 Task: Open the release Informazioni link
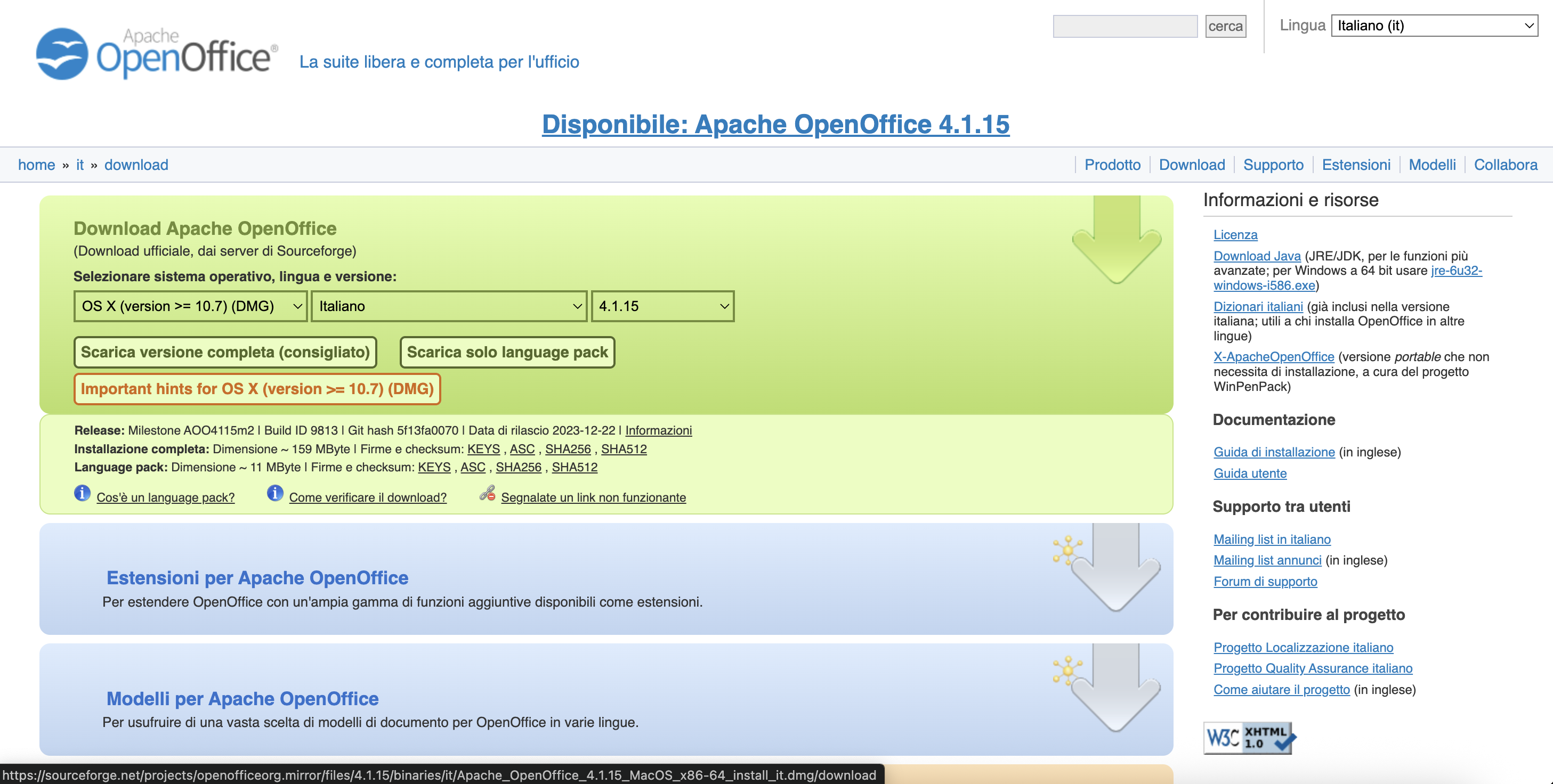pyautogui.click(x=658, y=430)
